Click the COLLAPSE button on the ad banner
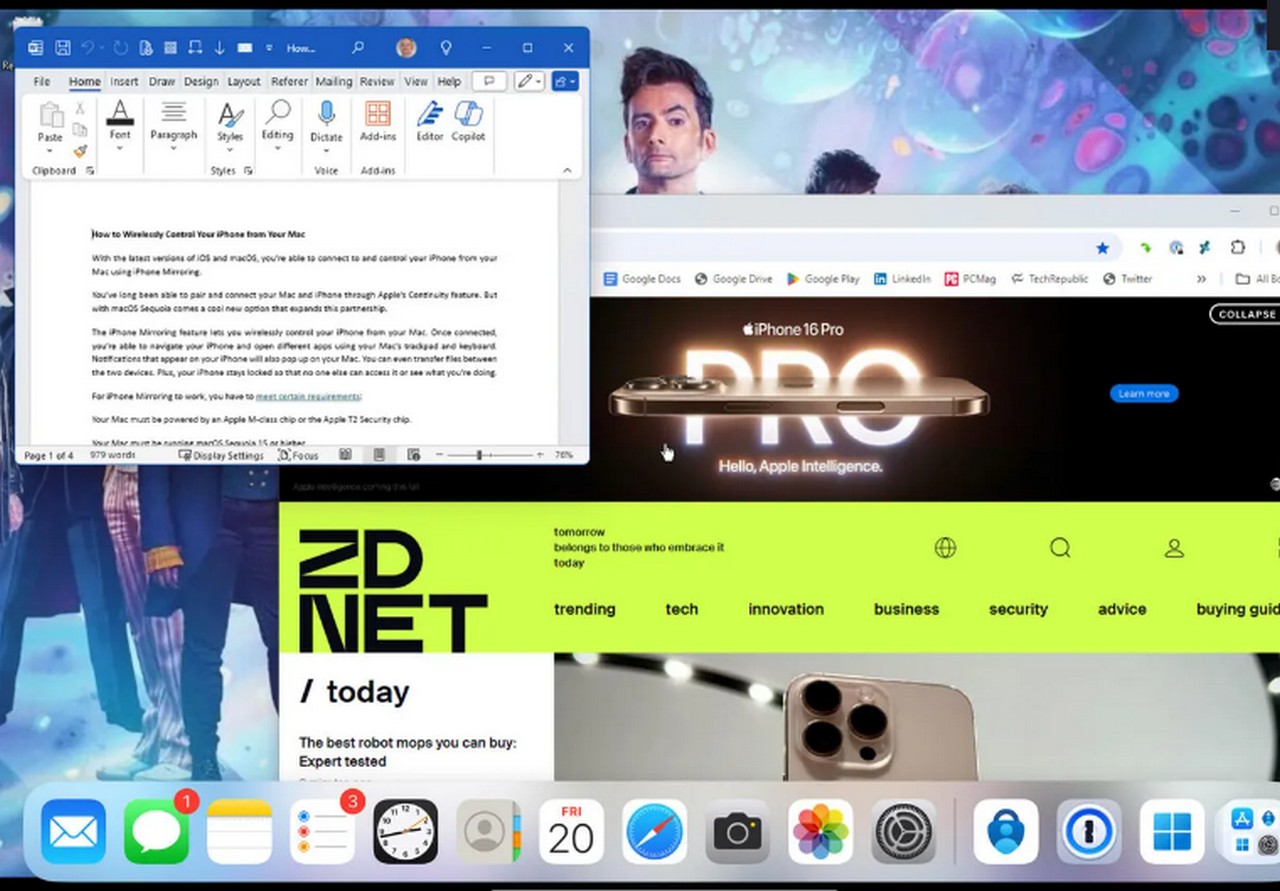1280x891 pixels. [1245, 314]
